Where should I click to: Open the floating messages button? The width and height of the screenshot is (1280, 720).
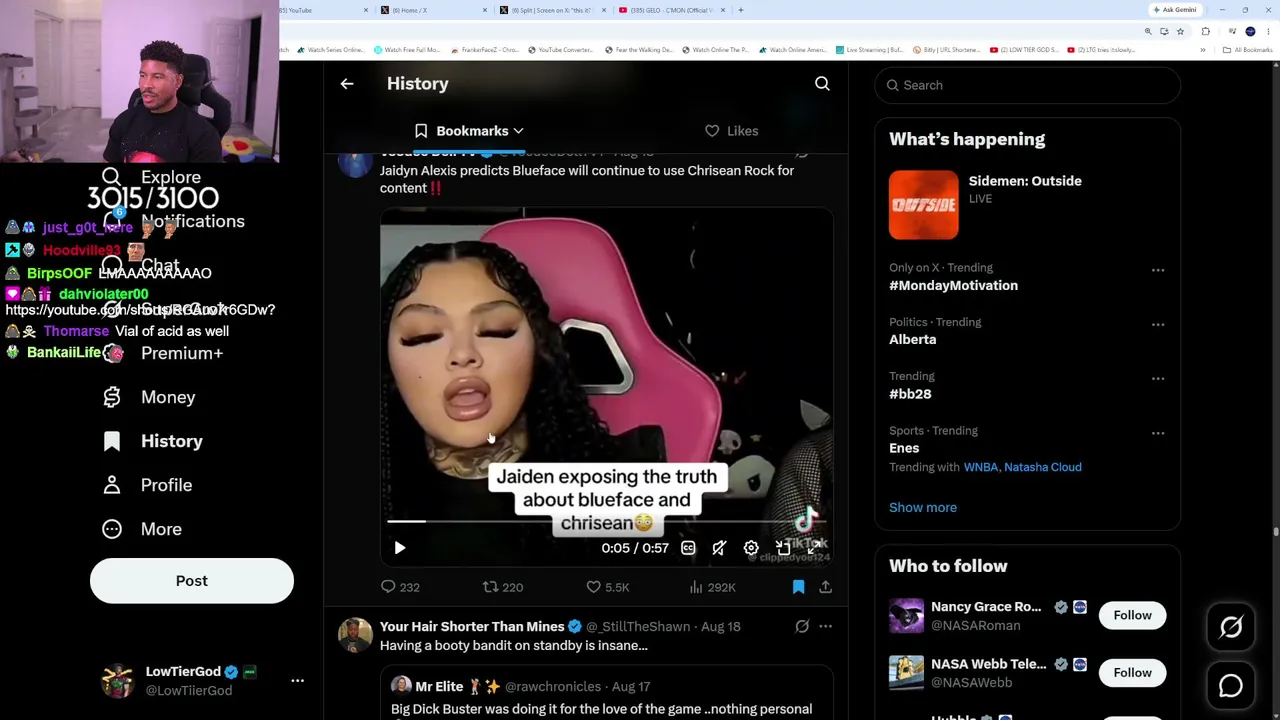1231,685
